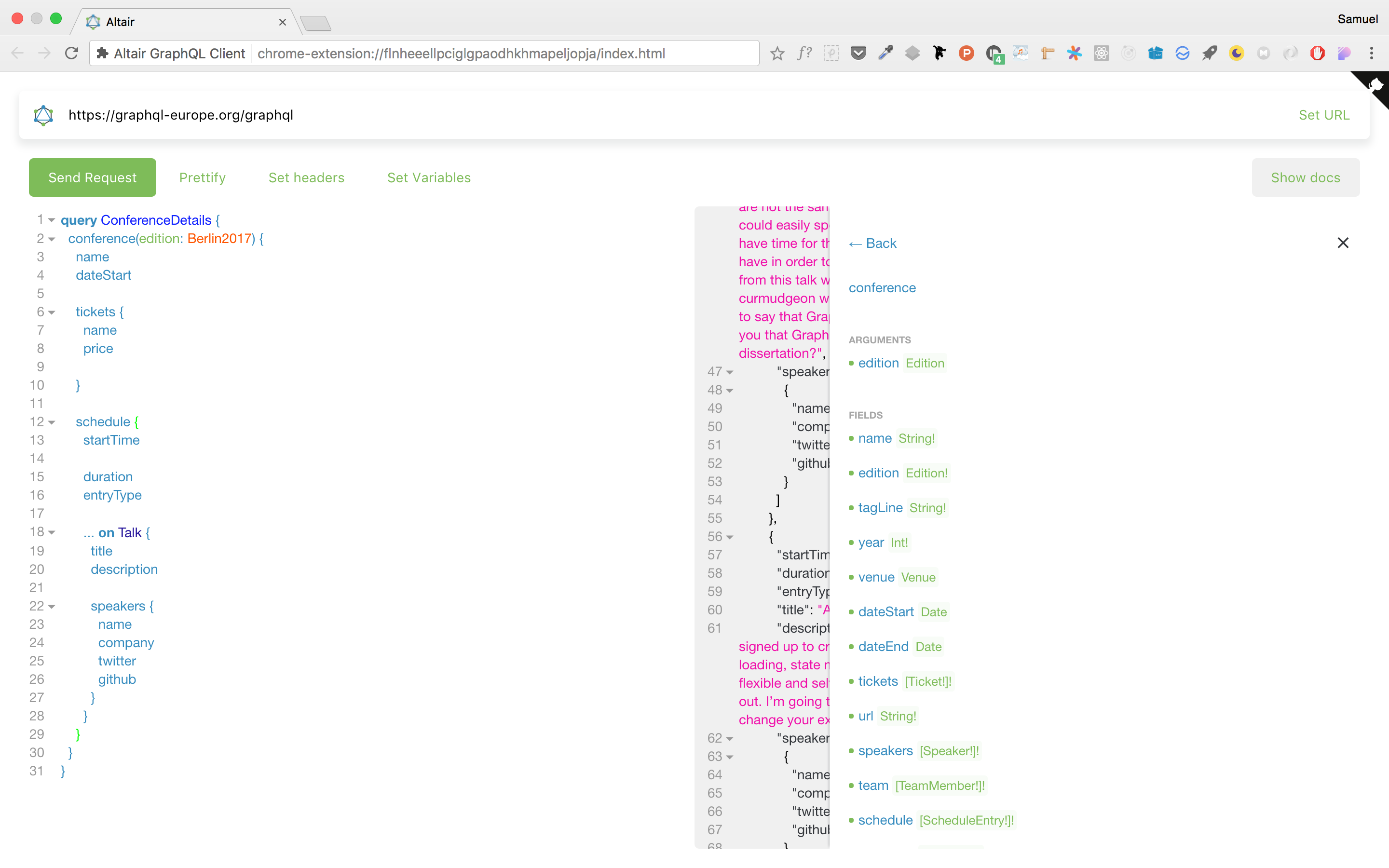Bookmark this page using the star icon
Viewport: 1389px width, 868px height.
point(777,53)
